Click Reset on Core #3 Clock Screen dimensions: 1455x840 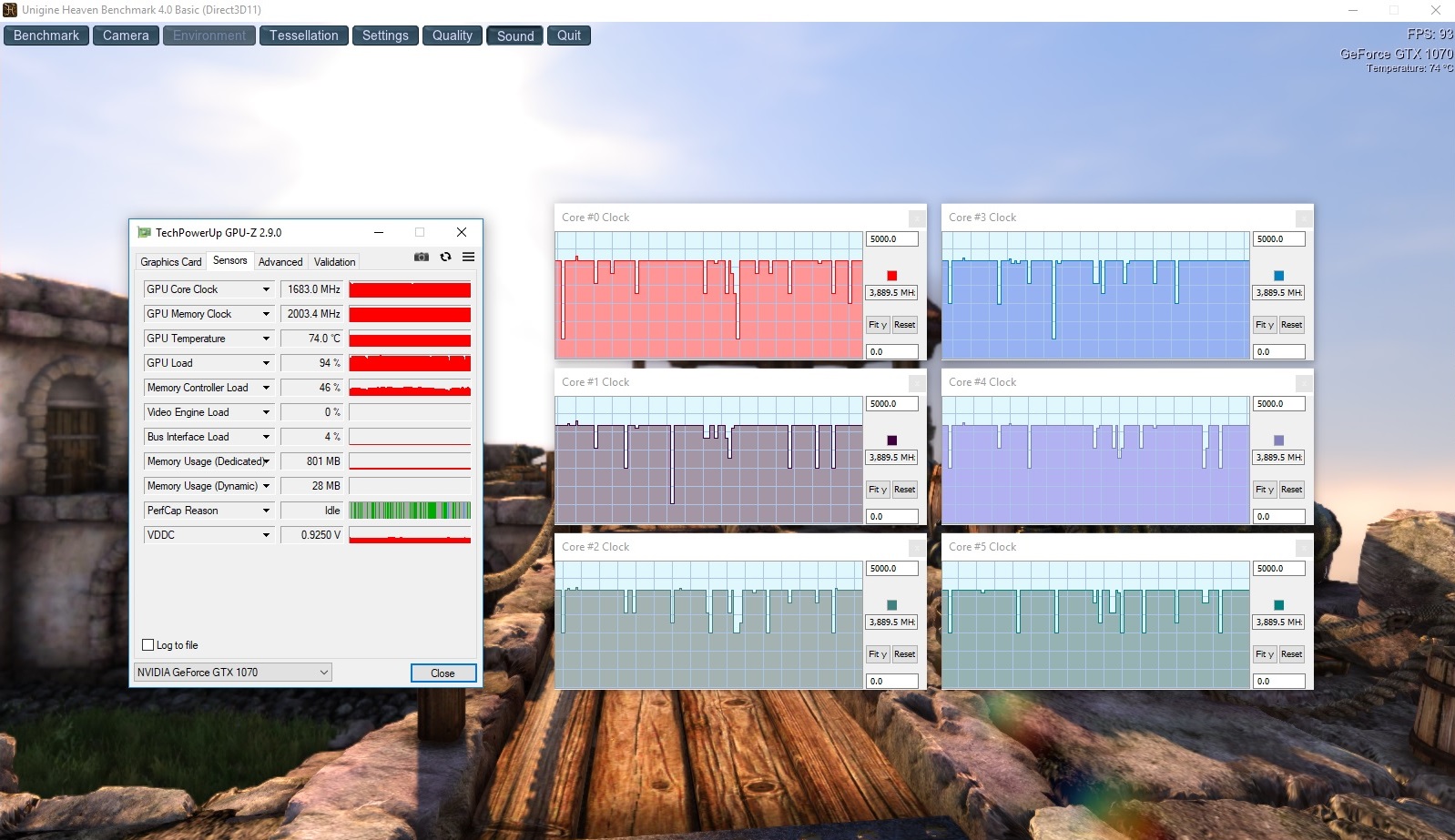[1291, 325]
